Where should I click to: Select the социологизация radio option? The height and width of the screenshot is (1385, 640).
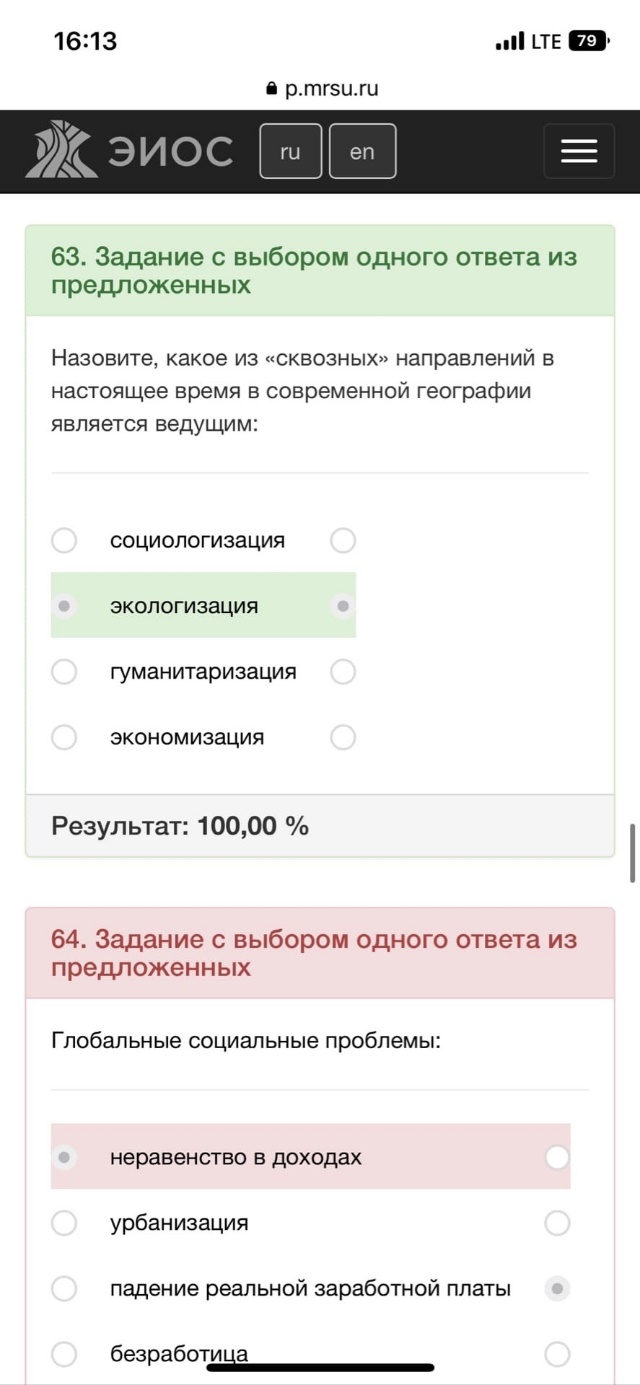64,541
